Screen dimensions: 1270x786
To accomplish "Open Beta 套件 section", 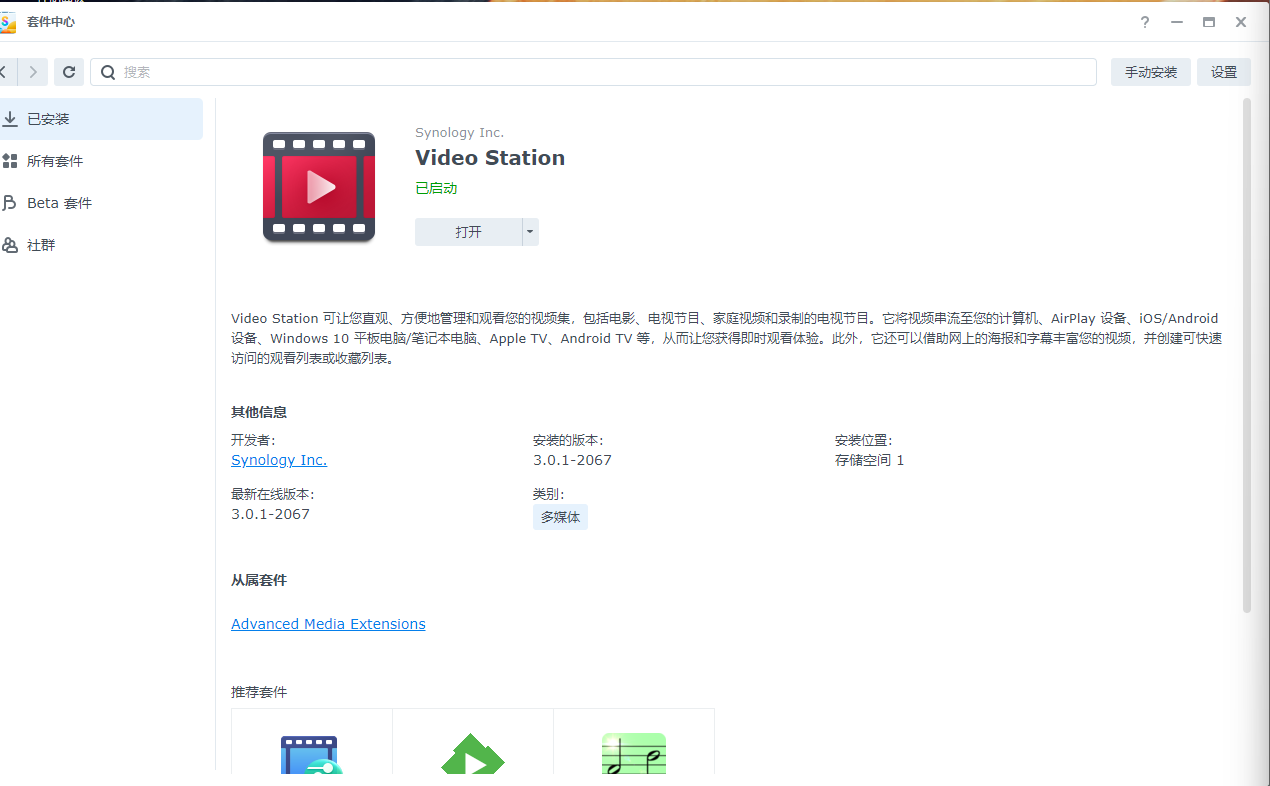I will (x=101, y=203).
